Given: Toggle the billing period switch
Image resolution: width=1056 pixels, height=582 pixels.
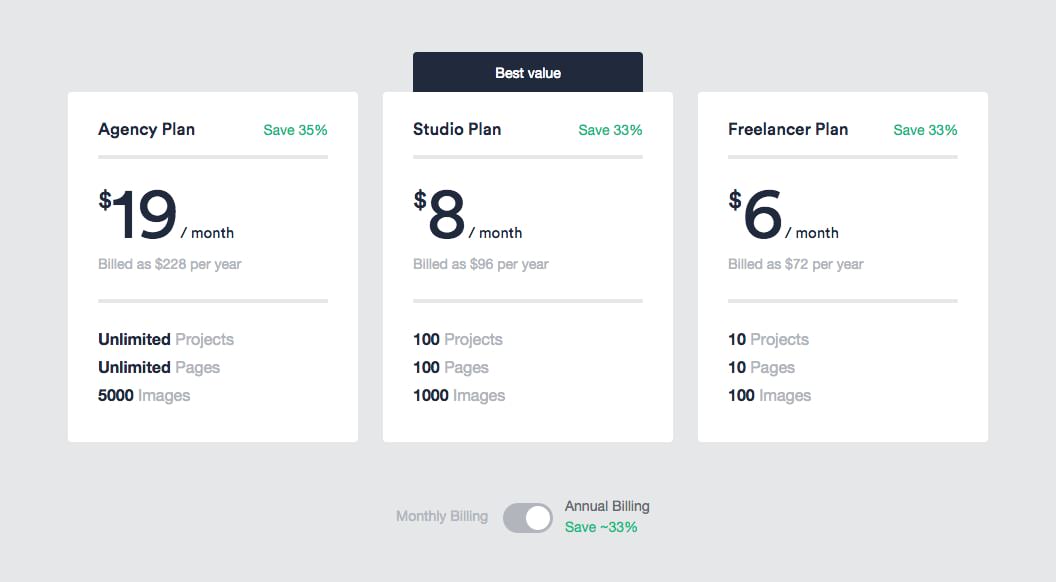Looking at the screenshot, I should coord(527,517).
